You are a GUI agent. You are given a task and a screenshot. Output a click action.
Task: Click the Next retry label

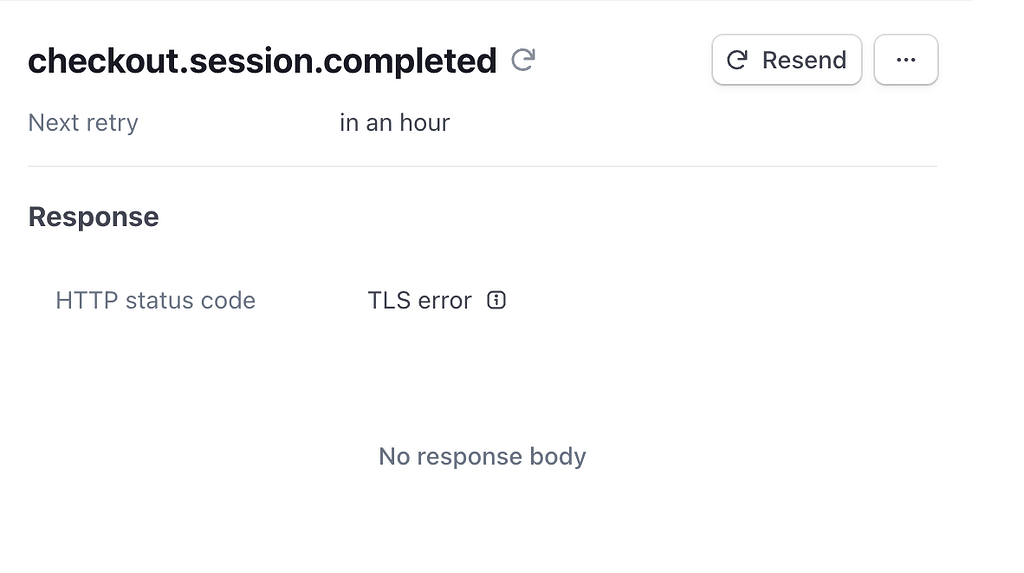click(x=83, y=123)
